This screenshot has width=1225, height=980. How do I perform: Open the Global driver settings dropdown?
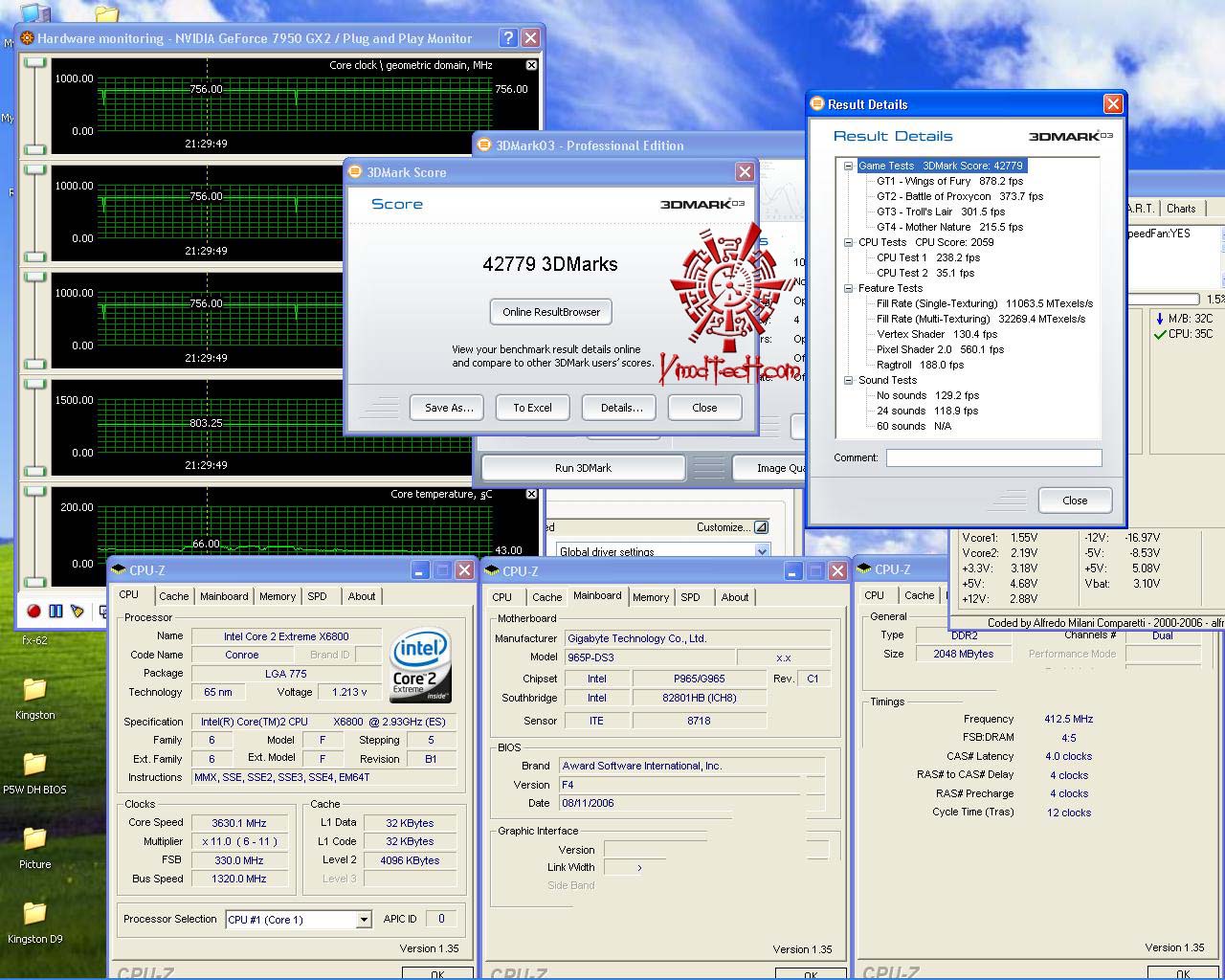click(x=762, y=551)
